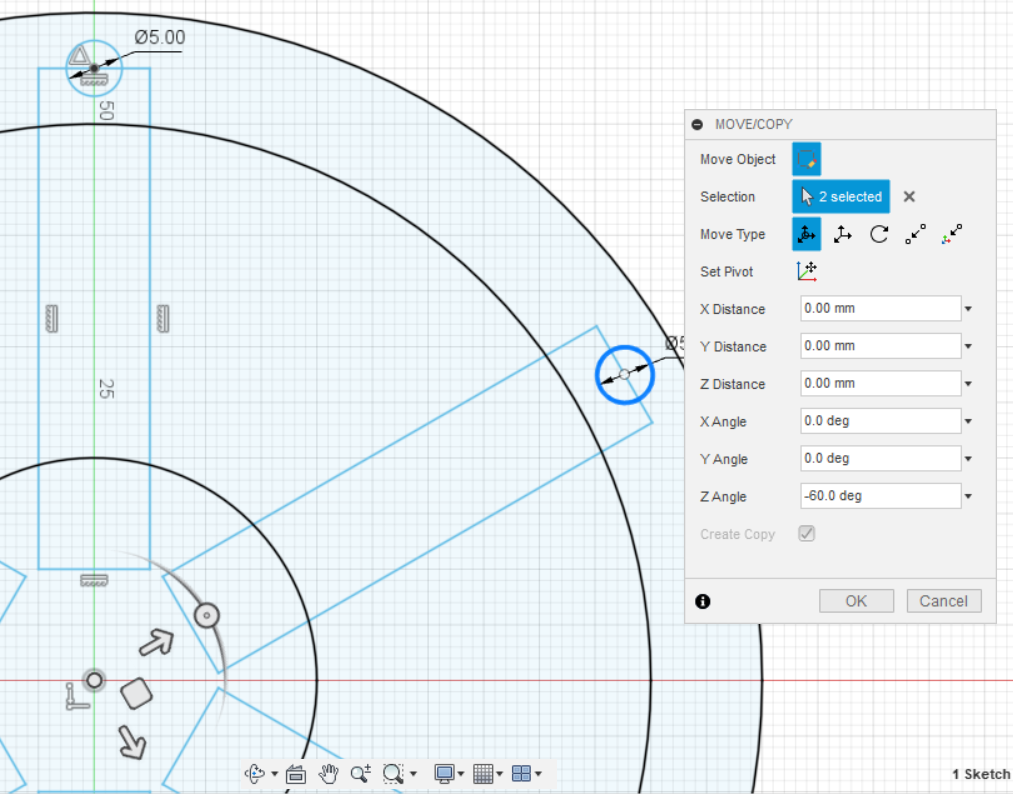Click the rotation manipulator ring handle

207,615
